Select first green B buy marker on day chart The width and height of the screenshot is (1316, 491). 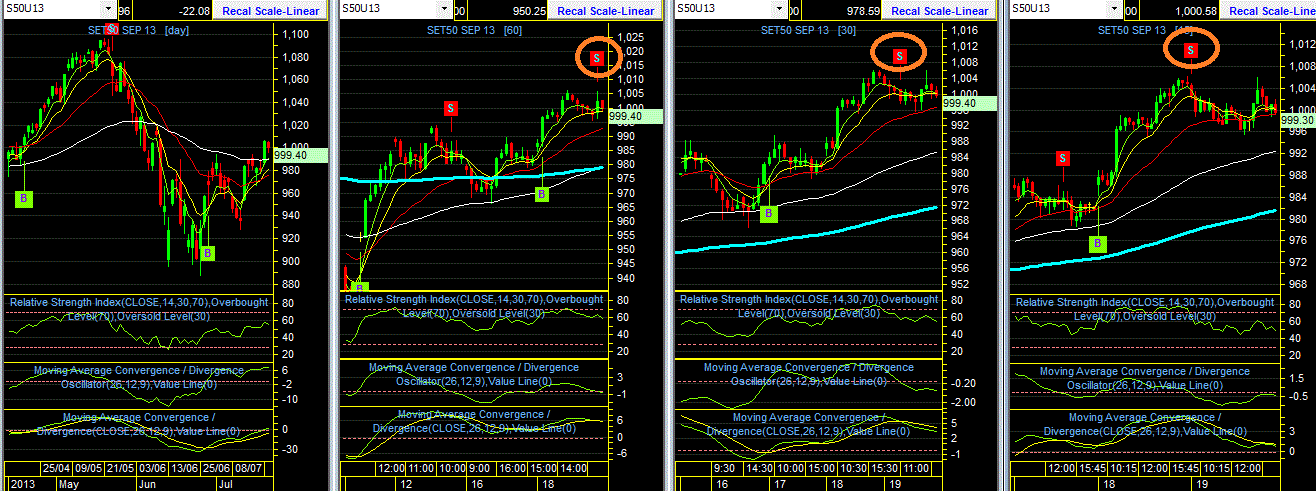pyautogui.click(x=22, y=198)
